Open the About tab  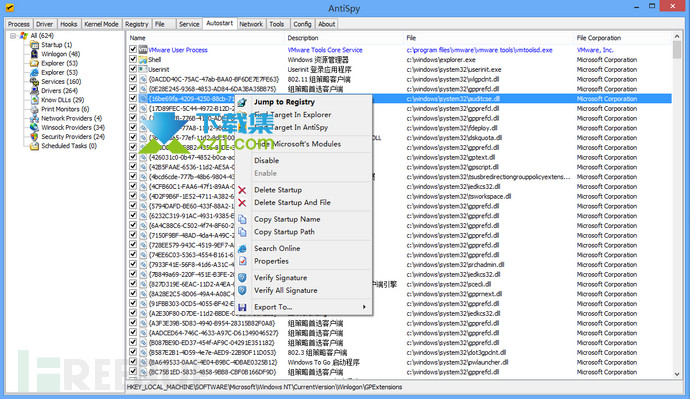pos(327,24)
